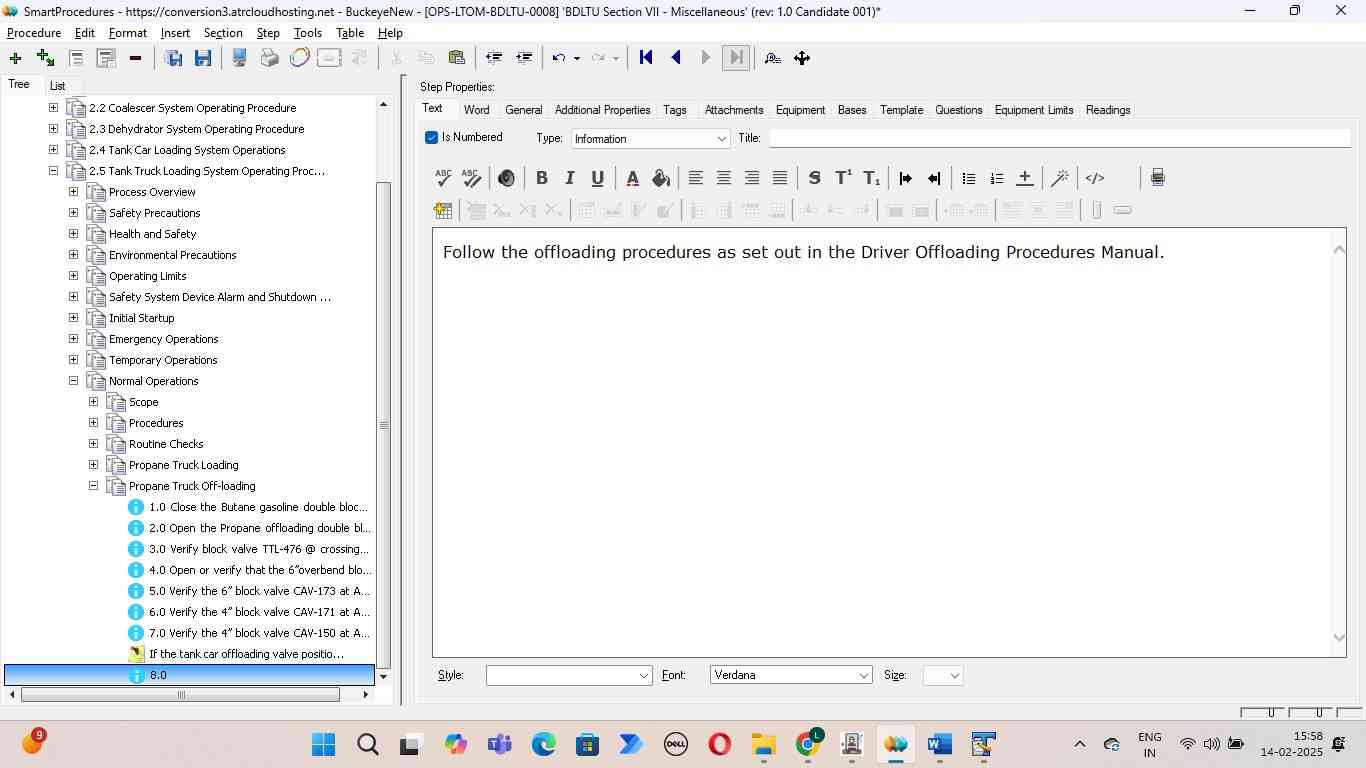Open the Tools menu
This screenshot has width=1366, height=768.
(x=307, y=33)
